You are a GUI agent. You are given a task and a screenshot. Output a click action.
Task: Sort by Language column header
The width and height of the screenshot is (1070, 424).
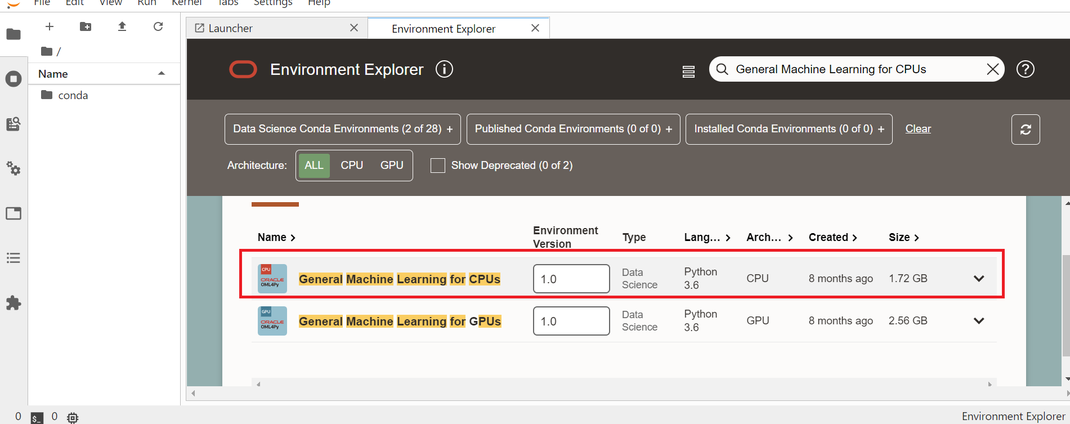coord(708,238)
